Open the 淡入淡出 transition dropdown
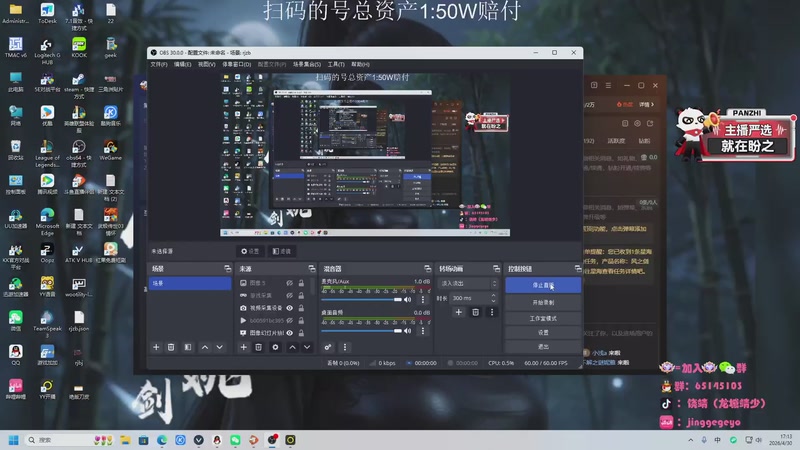The image size is (800, 450). (468, 283)
